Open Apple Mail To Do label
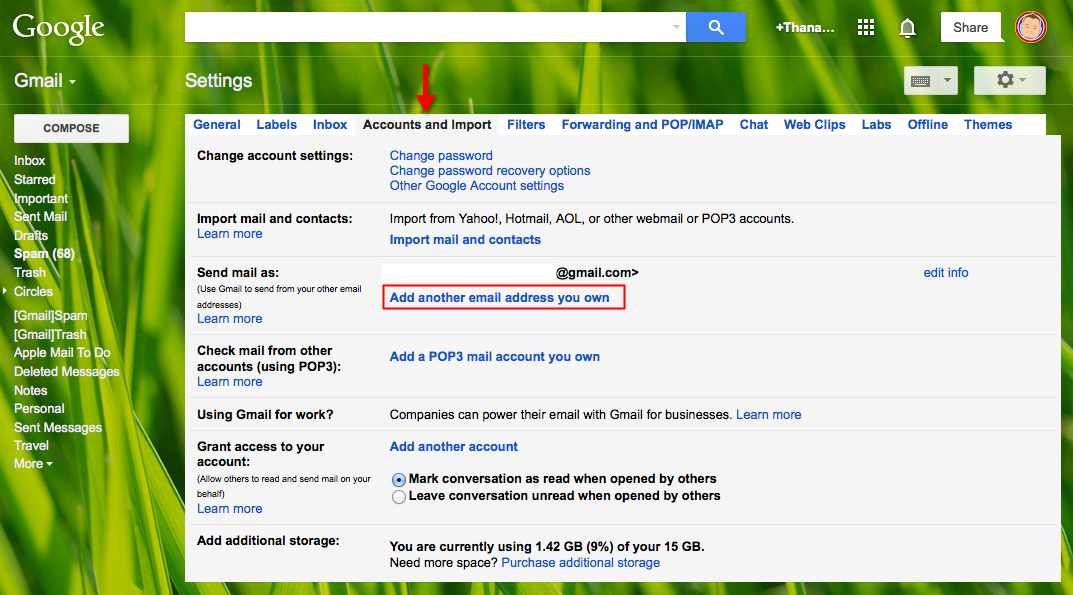 62,353
